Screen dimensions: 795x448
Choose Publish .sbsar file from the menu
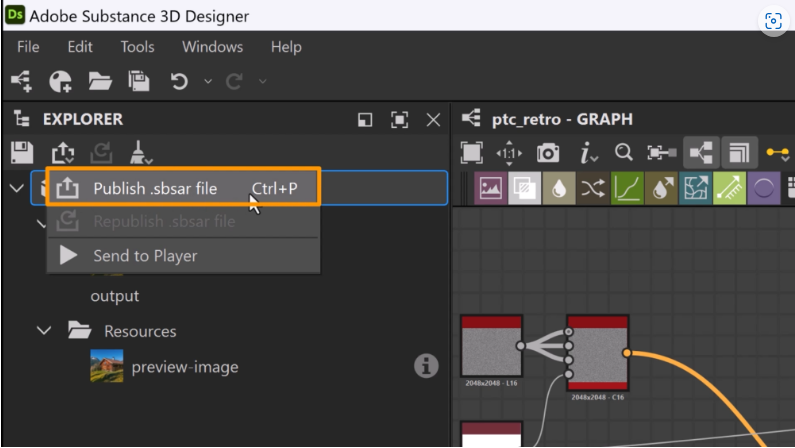[x=183, y=188]
